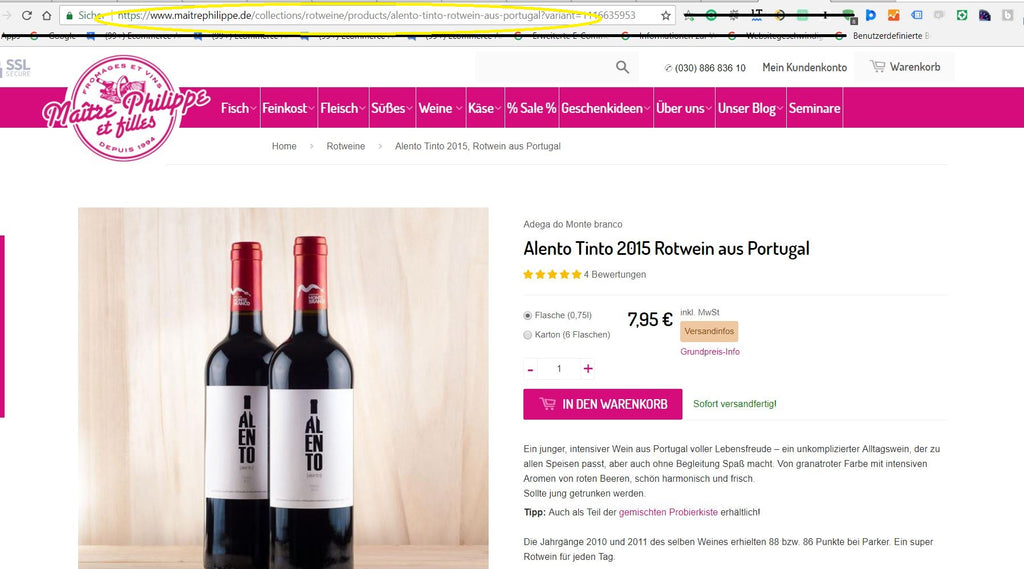
Task: Click the quantity input field
Action: pyautogui.click(x=559, y=369)
